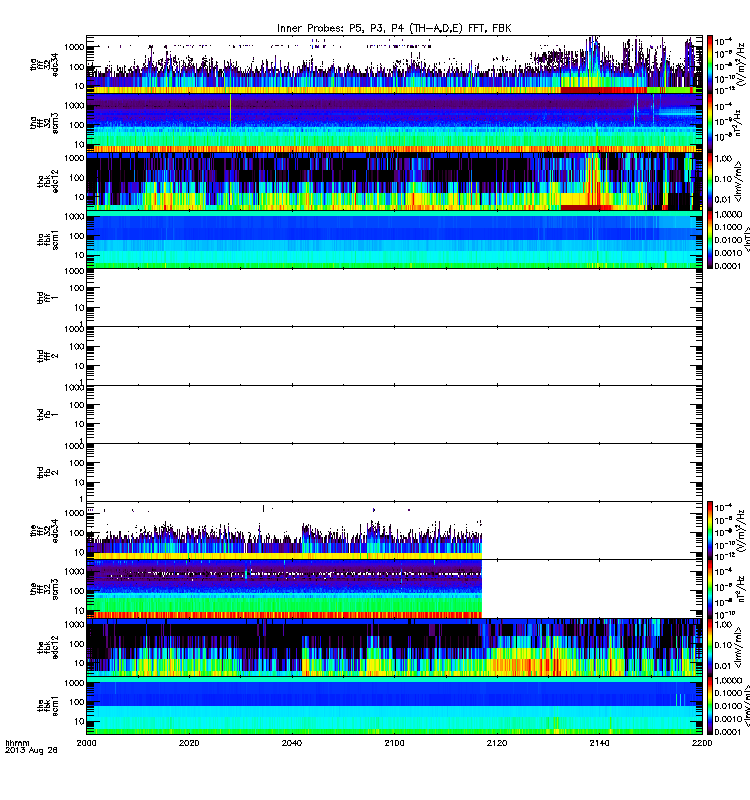750x800 pixels.
Task: Select the 'thd fff 2' panel label
Action: (48, 356)
